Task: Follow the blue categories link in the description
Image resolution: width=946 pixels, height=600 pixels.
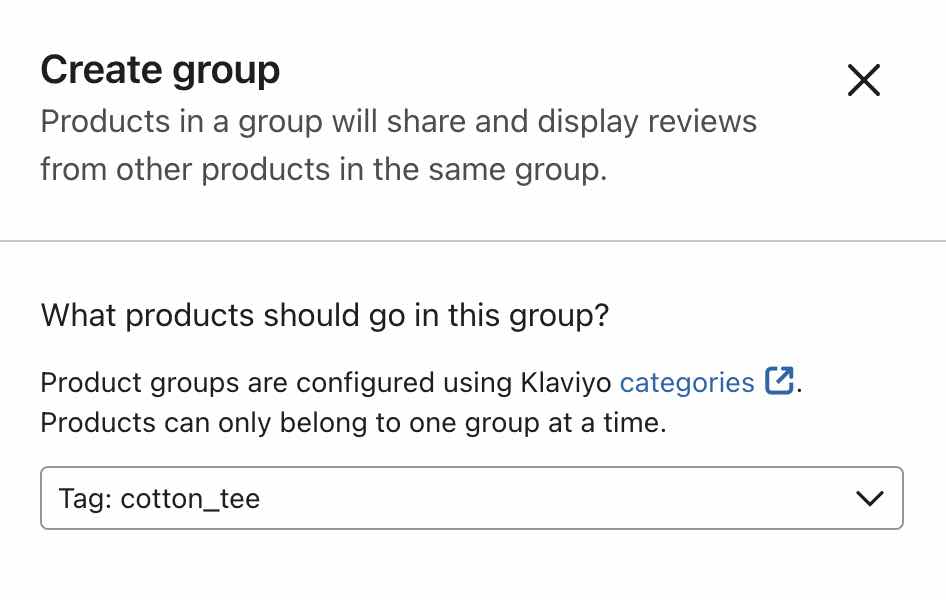Action: tap(686, 382)
